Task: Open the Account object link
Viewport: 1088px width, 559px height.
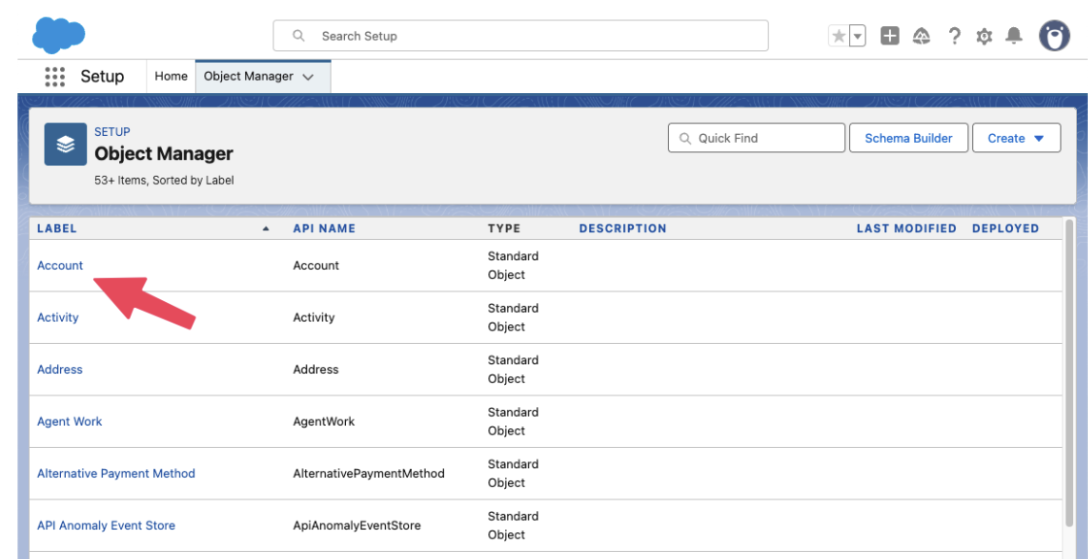Action: pos(60,266)
